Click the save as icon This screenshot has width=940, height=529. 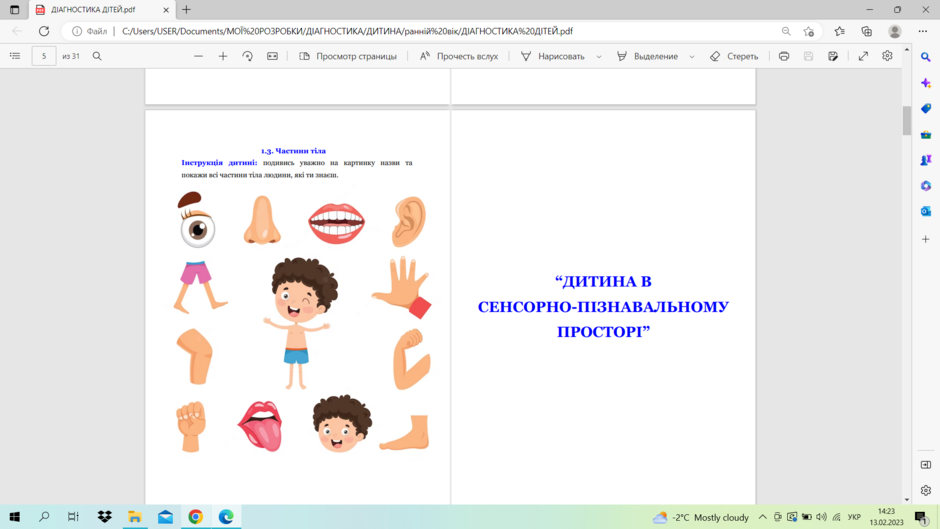tap(833, 56)
